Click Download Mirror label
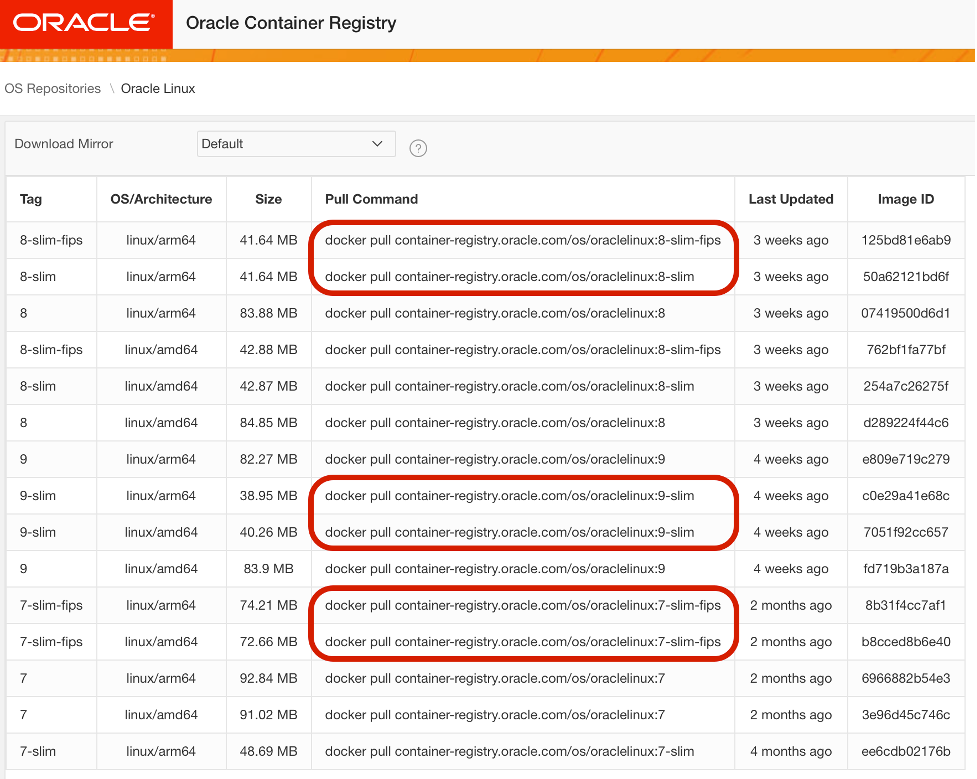Image resolution: width=977 pixels, height=779 pixels. pos(64,144)
